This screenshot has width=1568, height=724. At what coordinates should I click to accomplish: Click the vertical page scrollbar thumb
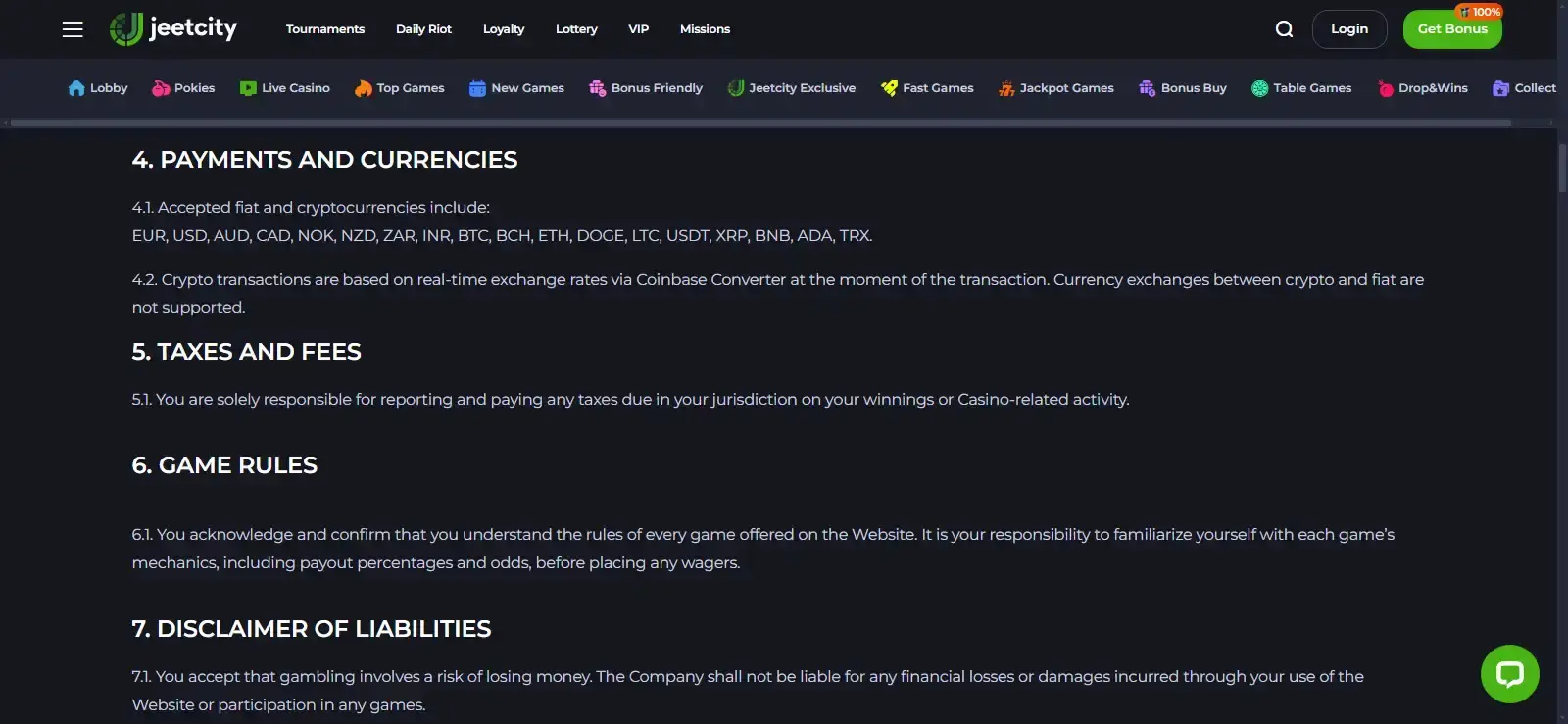pos(1562,168)
